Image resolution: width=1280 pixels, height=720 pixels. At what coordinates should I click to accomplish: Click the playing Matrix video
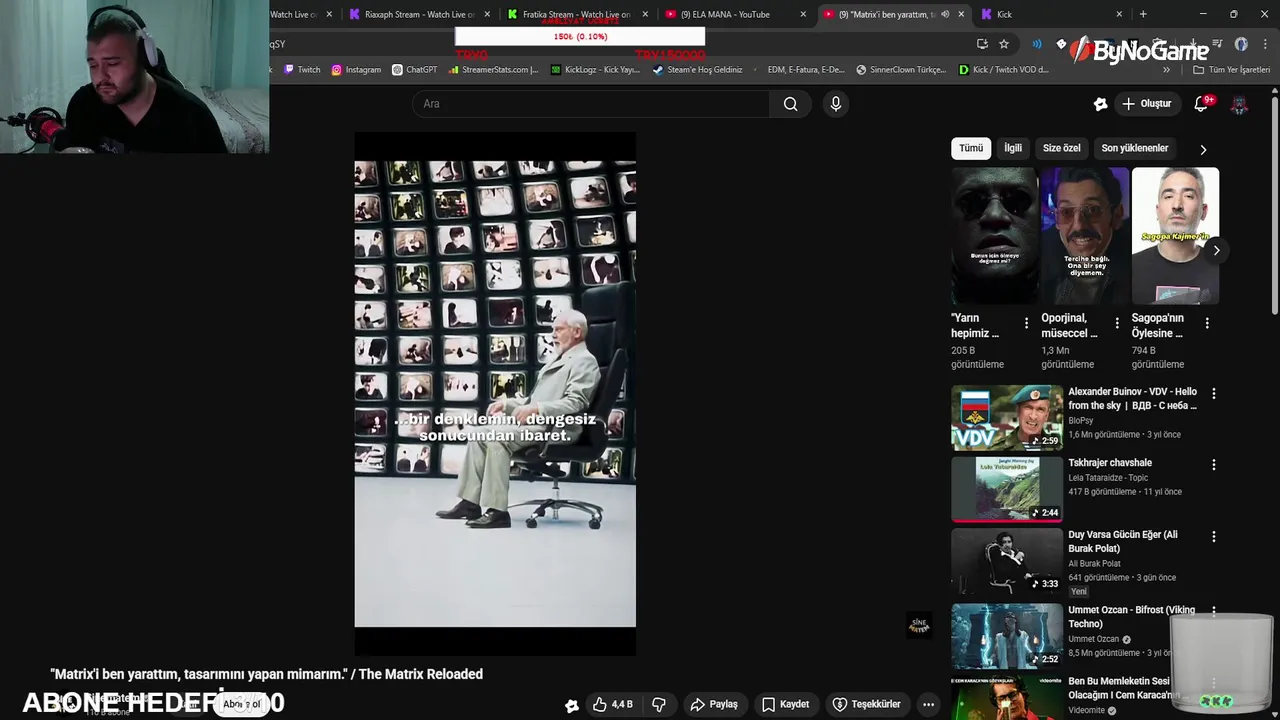(495, 394)
